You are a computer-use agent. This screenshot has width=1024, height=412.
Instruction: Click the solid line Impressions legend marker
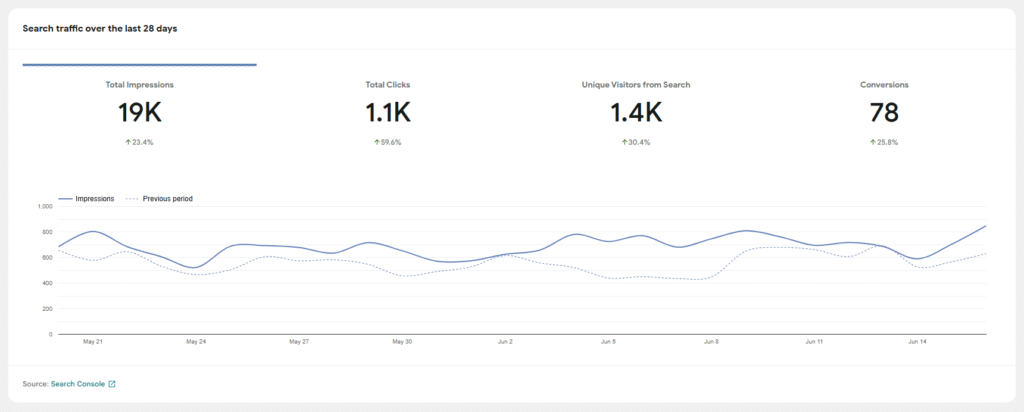point(65,199)
